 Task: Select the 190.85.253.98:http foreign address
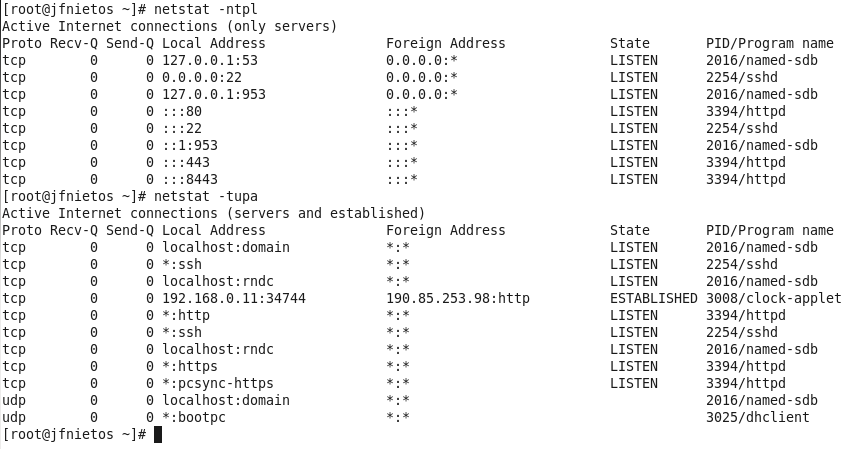(458, 298)
